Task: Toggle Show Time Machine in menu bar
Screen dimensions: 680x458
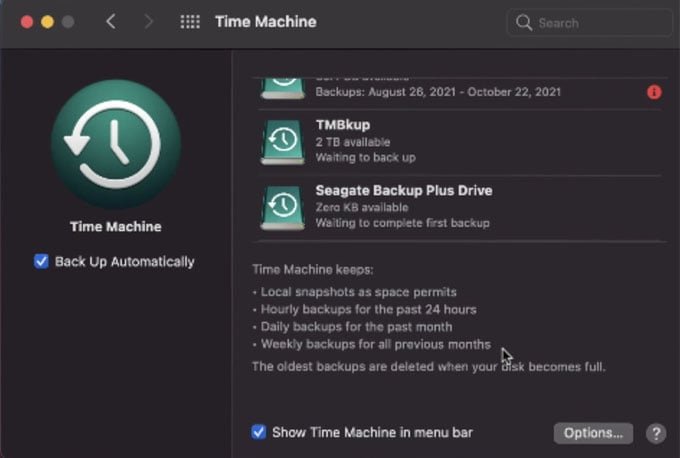Action: tap(259, 432)
